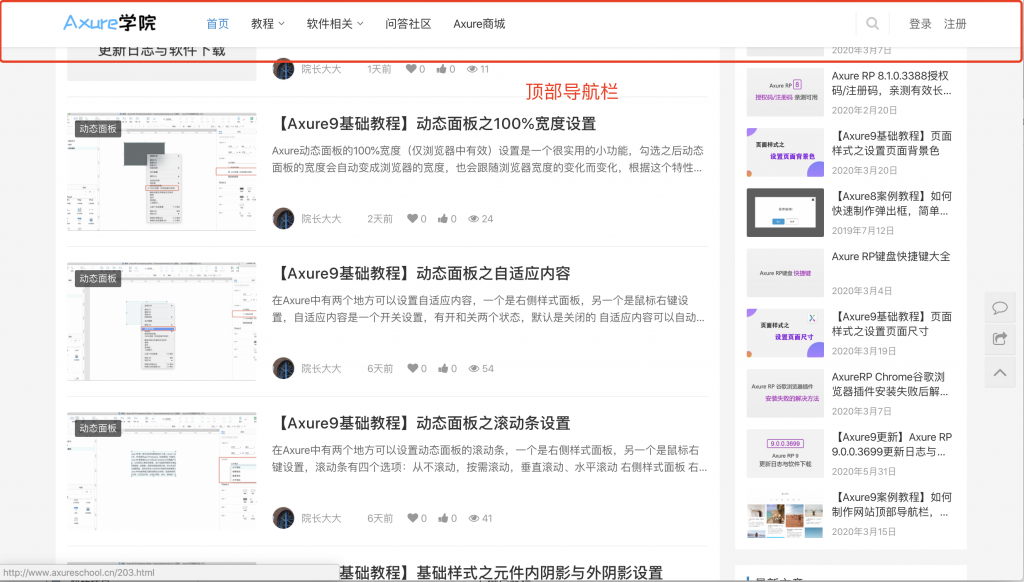
Task: Open the comment bubble floating button
Action: pyautogui.click(x=999, y=308)
